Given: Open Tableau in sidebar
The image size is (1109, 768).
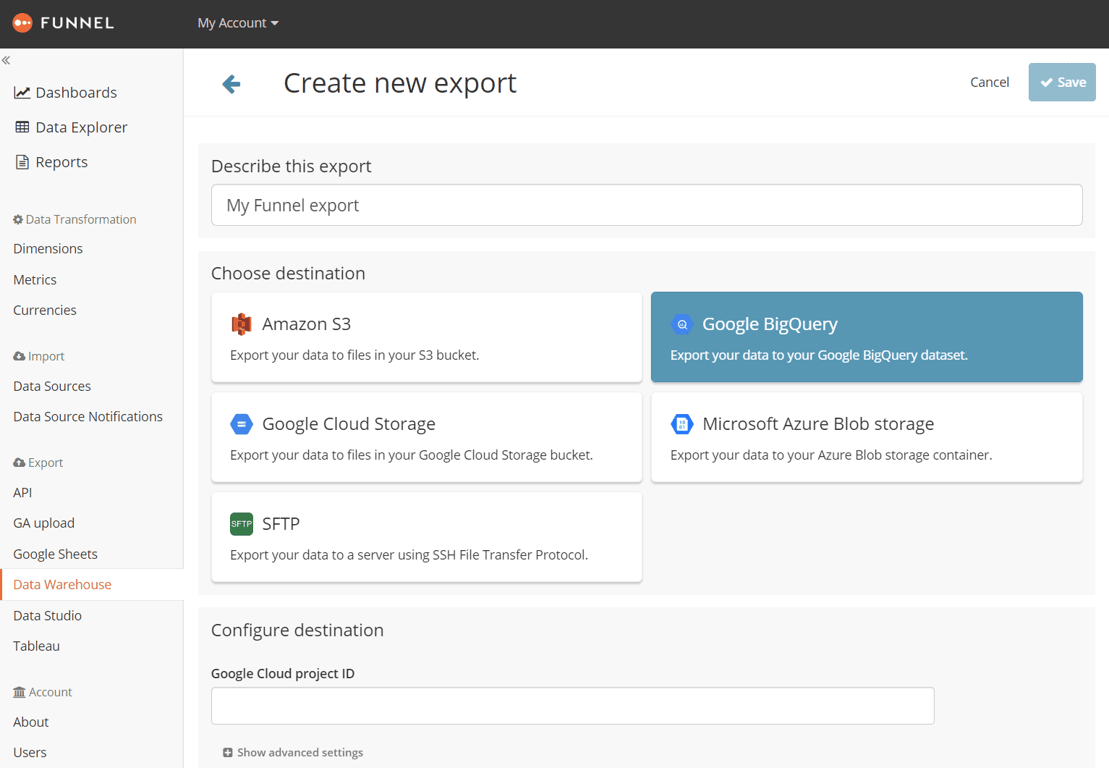Looking at the screenshot, I should (37, 646).
